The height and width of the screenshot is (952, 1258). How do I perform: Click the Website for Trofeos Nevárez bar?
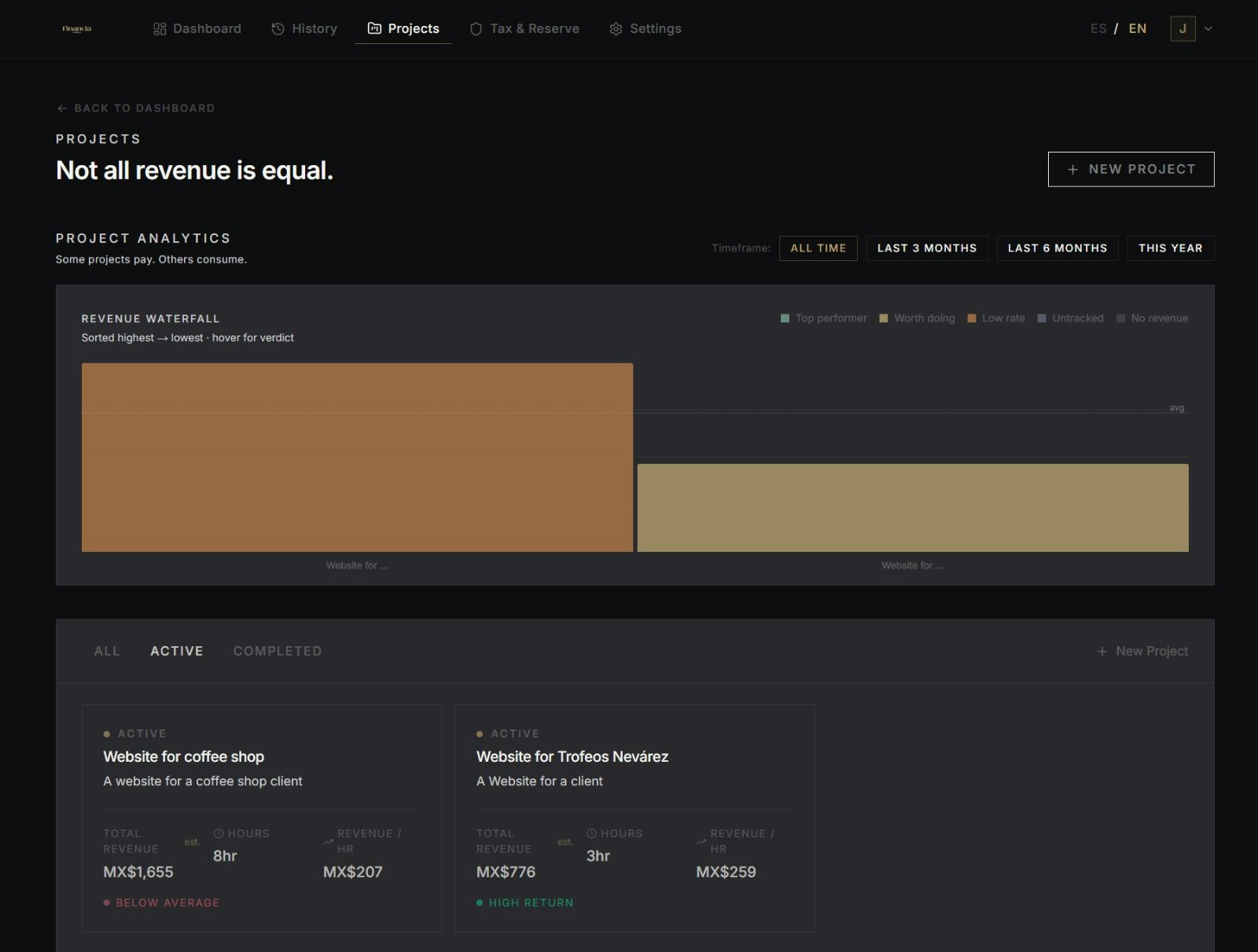click(x=912, y=507)
